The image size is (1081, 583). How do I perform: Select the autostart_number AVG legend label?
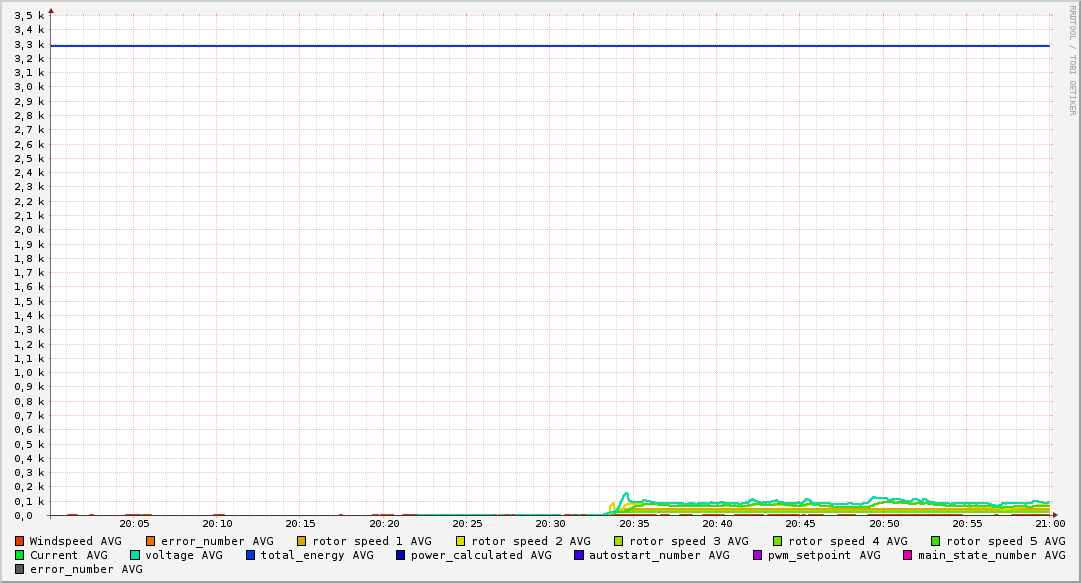[659, 555]
